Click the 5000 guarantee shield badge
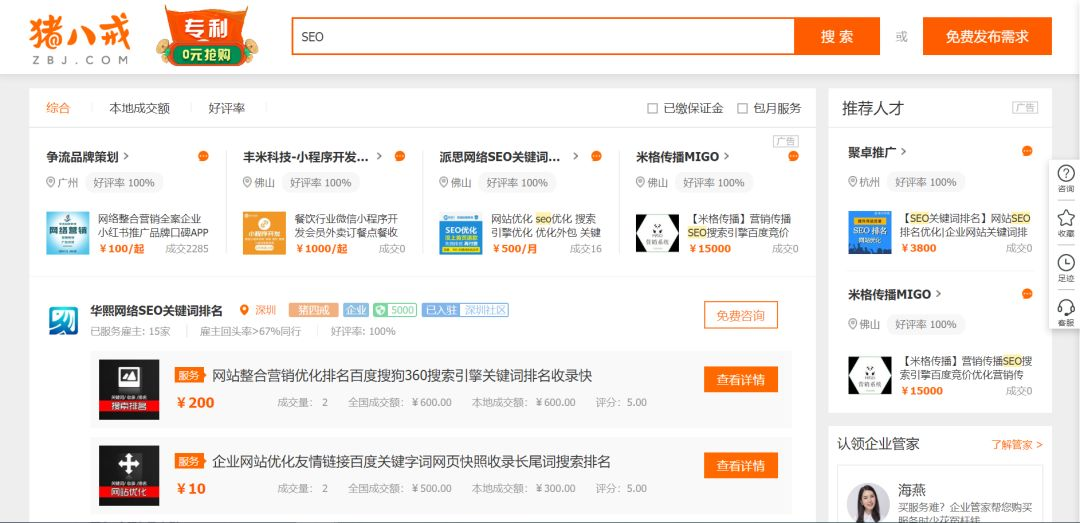This screenshot has width=1080, height=523. click(395, 310)
